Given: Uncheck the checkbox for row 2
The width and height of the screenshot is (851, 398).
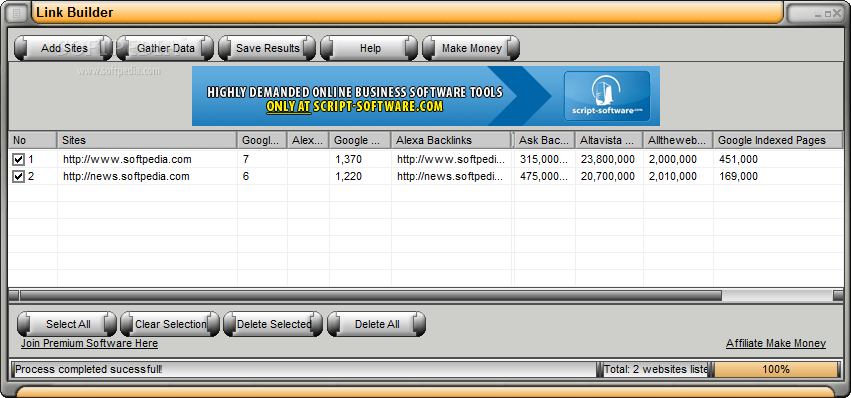Looking at the screenshot, I should 18,176.
